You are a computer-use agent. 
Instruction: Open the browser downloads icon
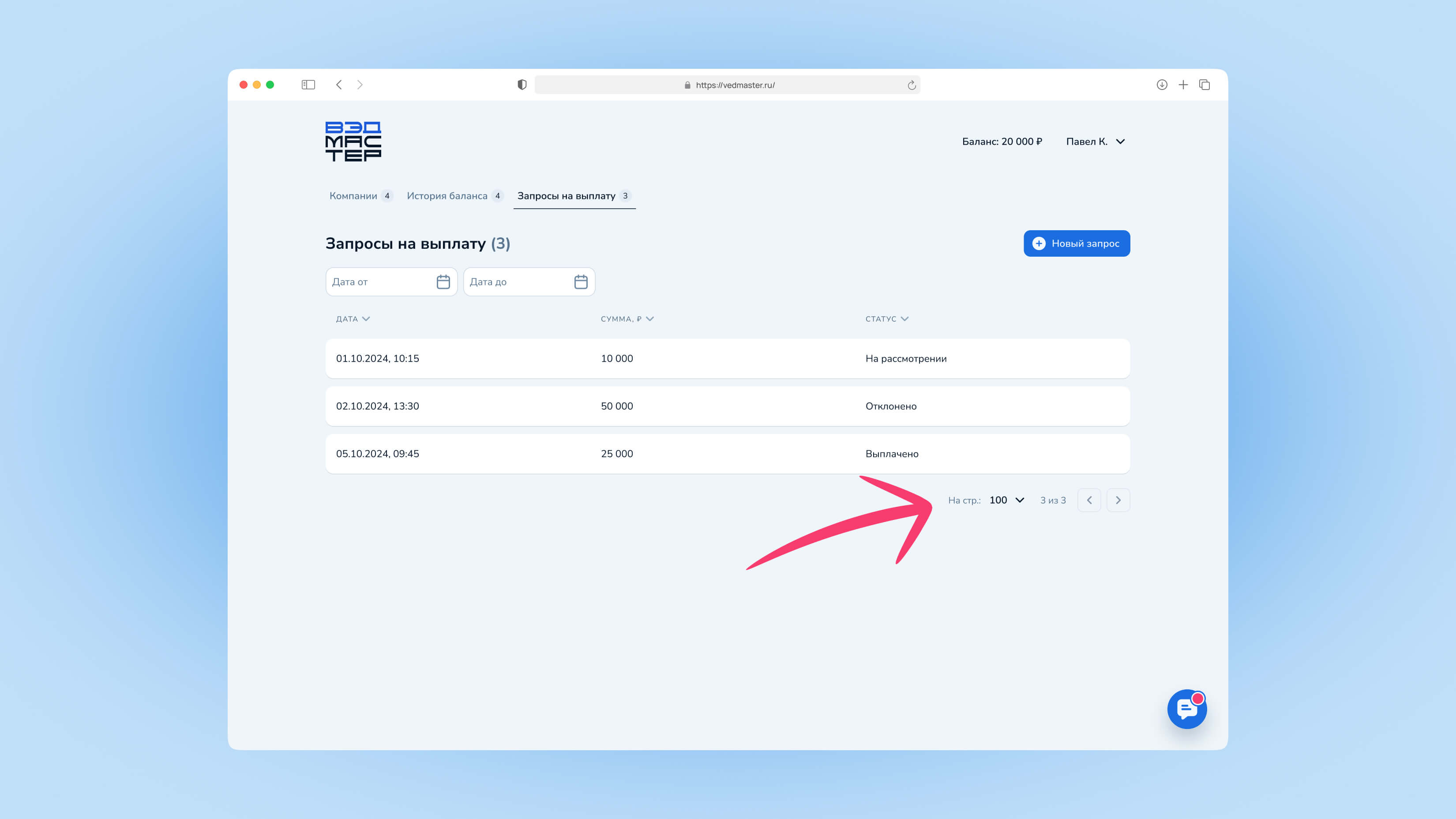pyautogui.click(x=1162, y=85)
